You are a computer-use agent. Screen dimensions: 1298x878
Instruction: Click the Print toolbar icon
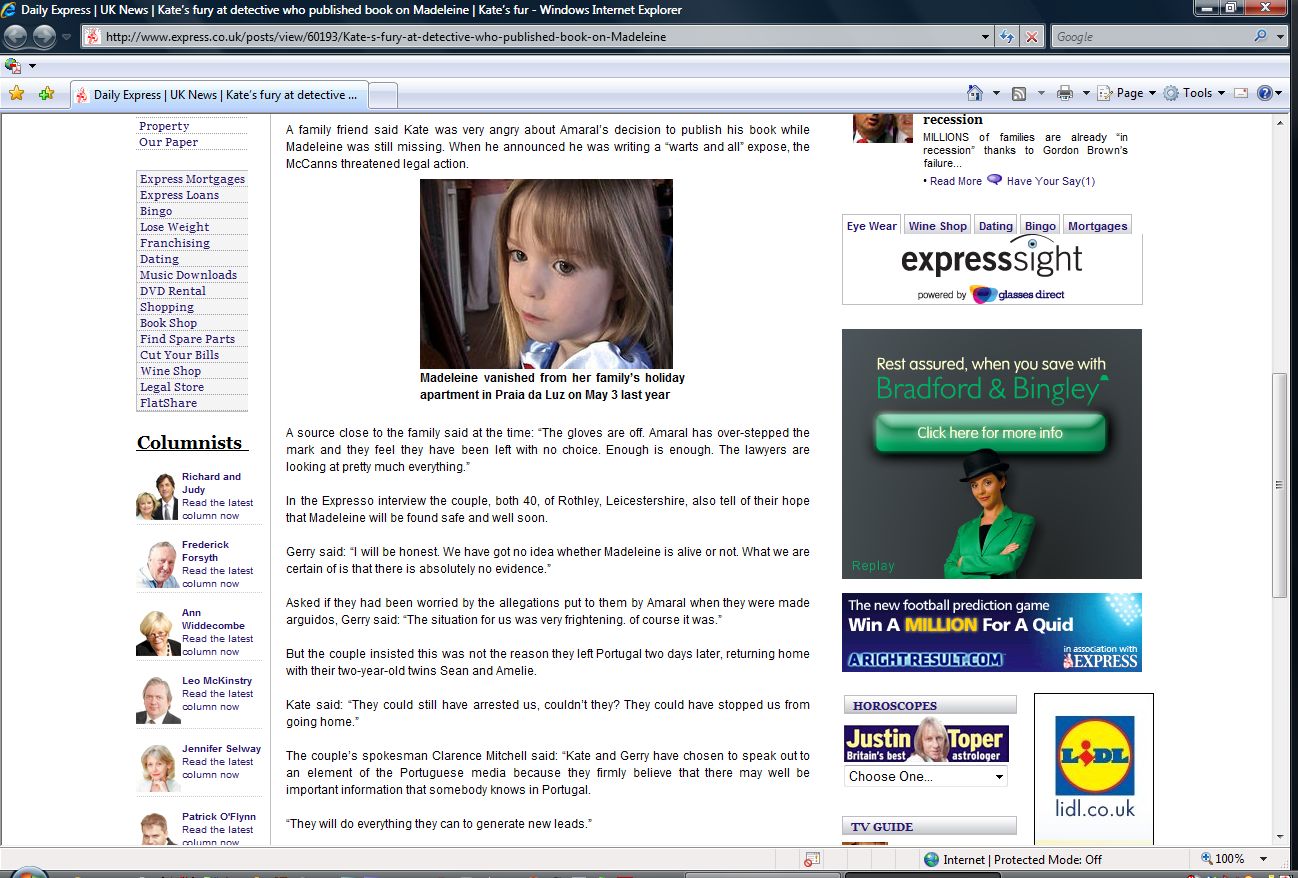pyautogui.click(x=1065, y=93)
